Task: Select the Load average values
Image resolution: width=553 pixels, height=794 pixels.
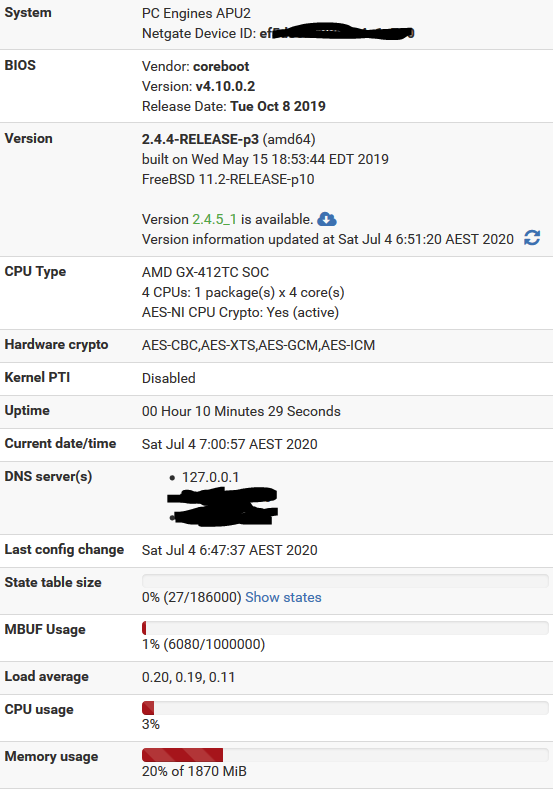Action: pyautogui.click(x=188, y=678)
